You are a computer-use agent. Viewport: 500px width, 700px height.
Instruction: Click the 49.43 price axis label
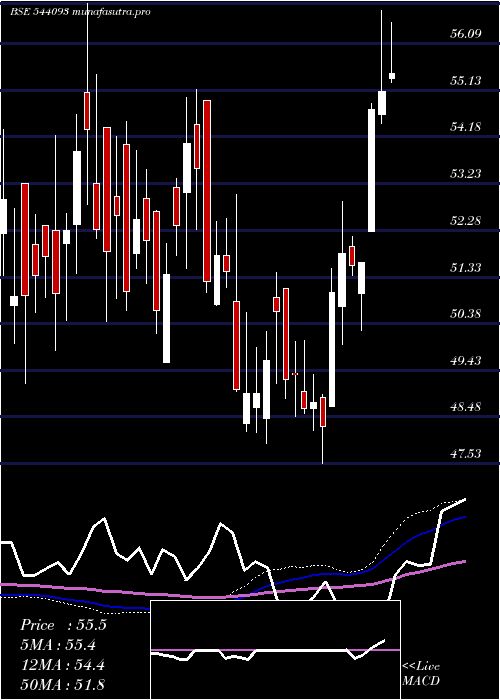466,360
